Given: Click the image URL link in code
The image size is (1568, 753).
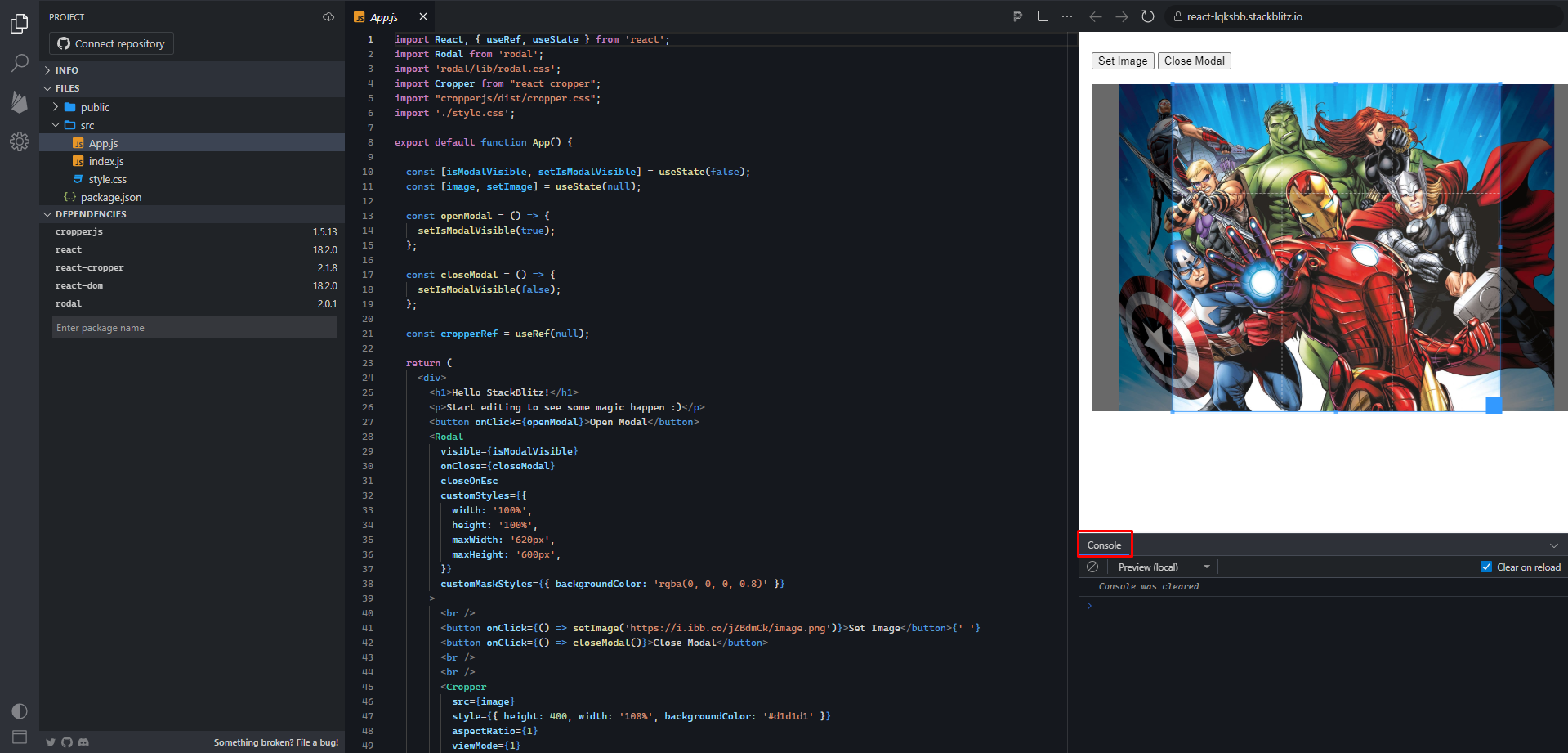Looking at the screenshot, I should (727, 628).
